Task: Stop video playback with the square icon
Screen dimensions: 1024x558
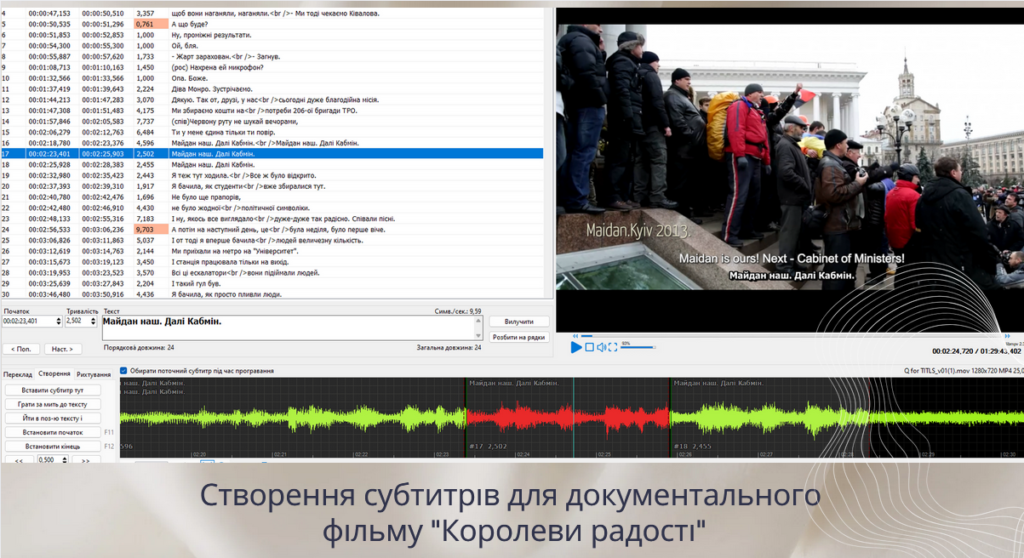Action: (590, 348)
